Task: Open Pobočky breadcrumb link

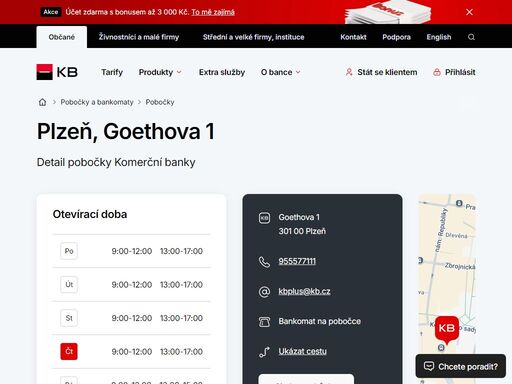Action: click(x=160, y=102)
